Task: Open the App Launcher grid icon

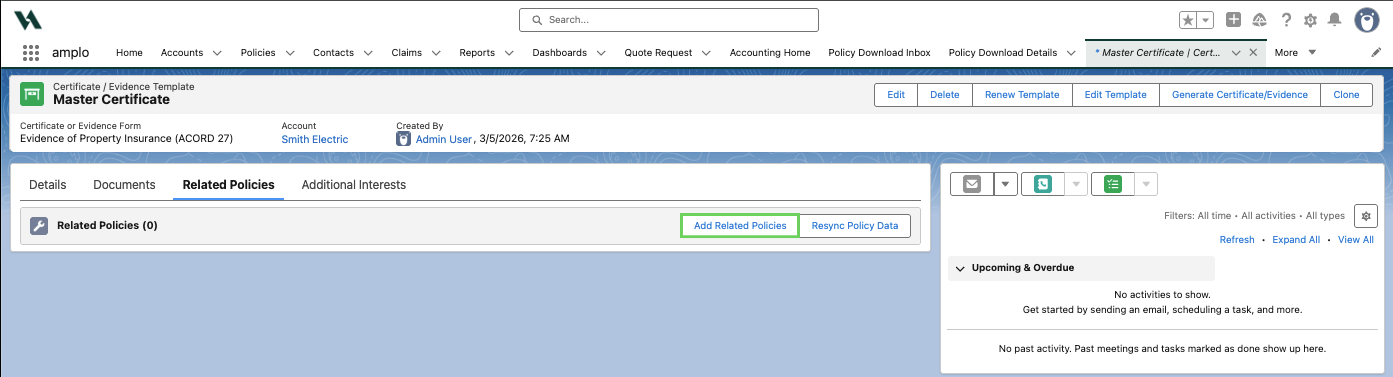Action: [x=31, y=53]
